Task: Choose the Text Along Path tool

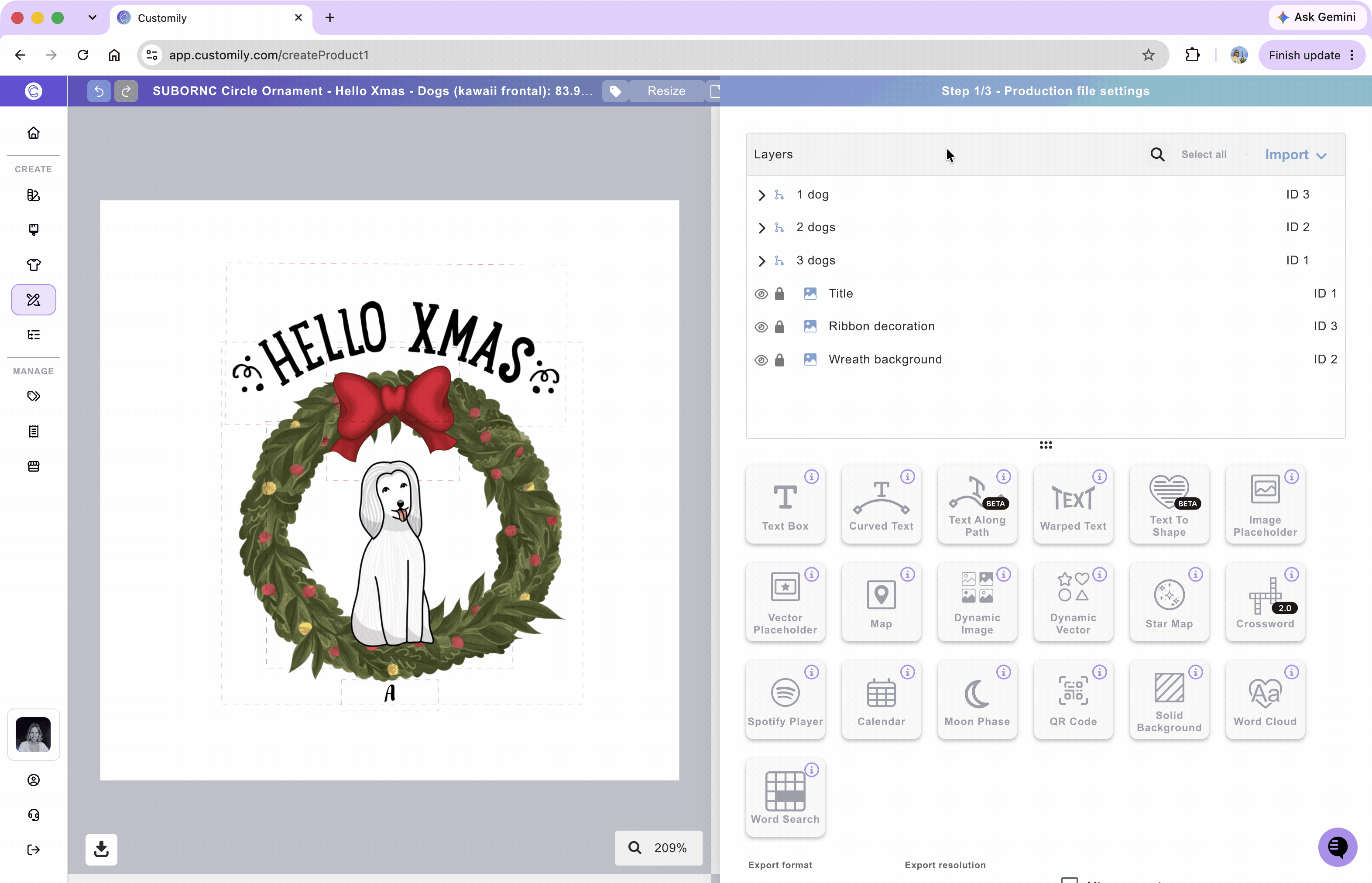Action: [977, 504]
